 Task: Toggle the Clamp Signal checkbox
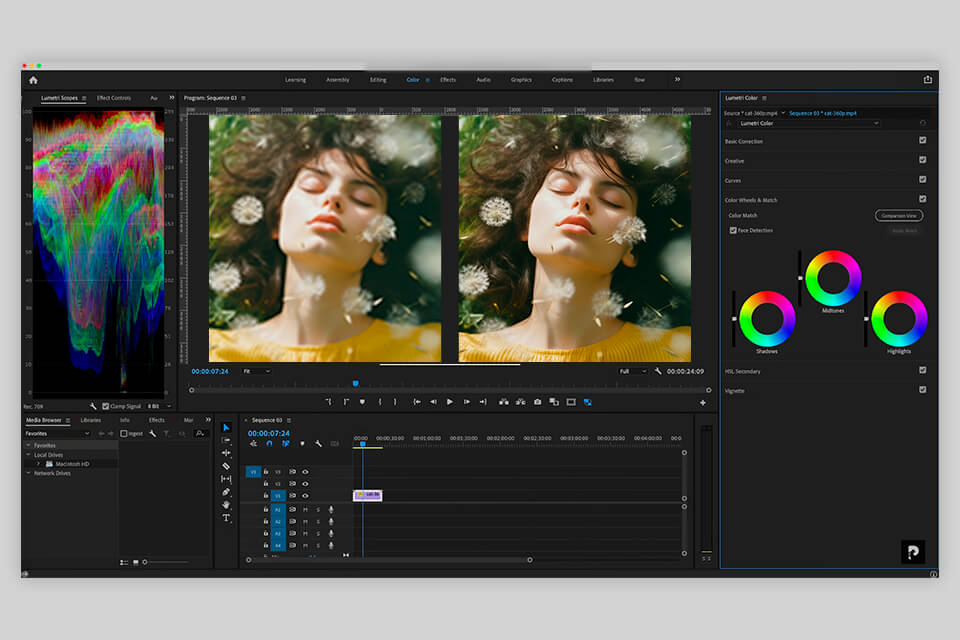click(x=106, y=406)
